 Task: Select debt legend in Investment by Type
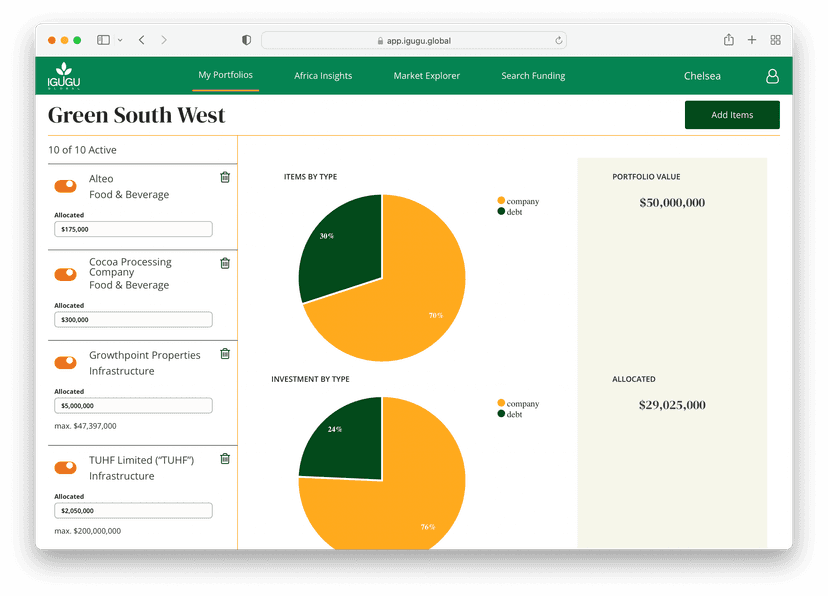point(510,414)
